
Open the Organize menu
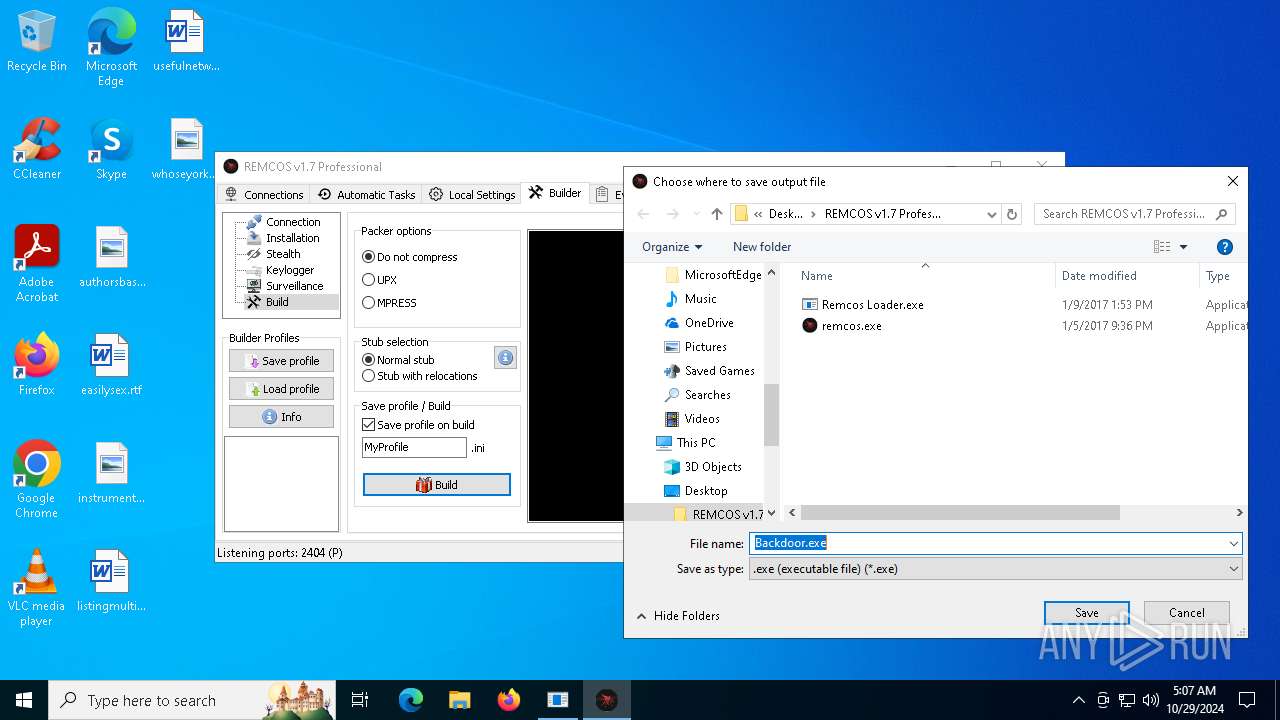[672, 247]
